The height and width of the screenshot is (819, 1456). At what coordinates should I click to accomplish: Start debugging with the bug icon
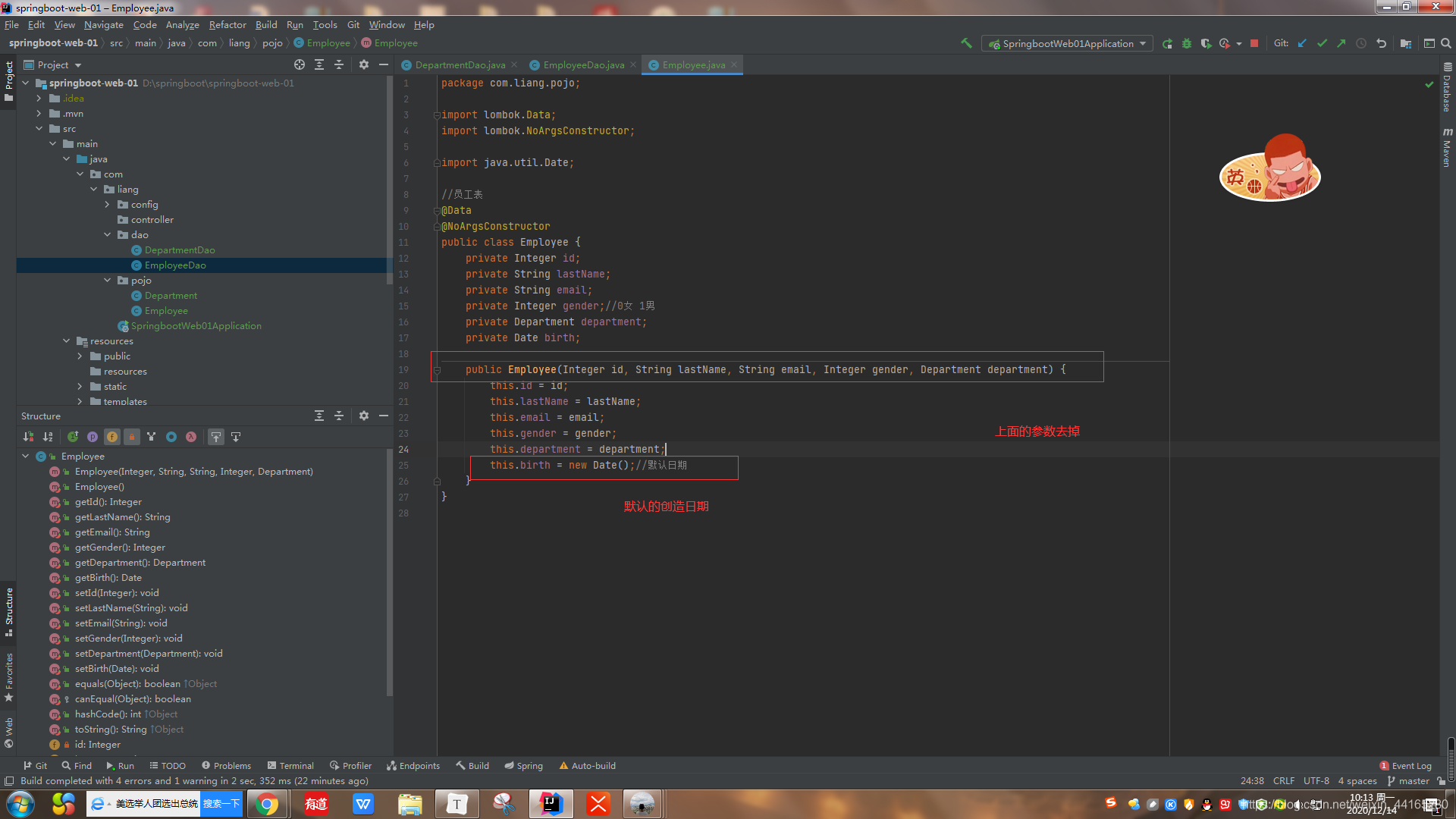1187,43
